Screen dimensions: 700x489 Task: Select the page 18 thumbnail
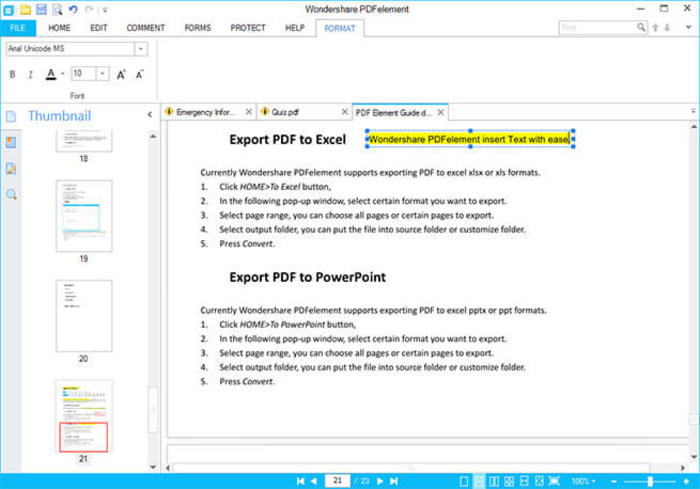(x=84, y=141)
